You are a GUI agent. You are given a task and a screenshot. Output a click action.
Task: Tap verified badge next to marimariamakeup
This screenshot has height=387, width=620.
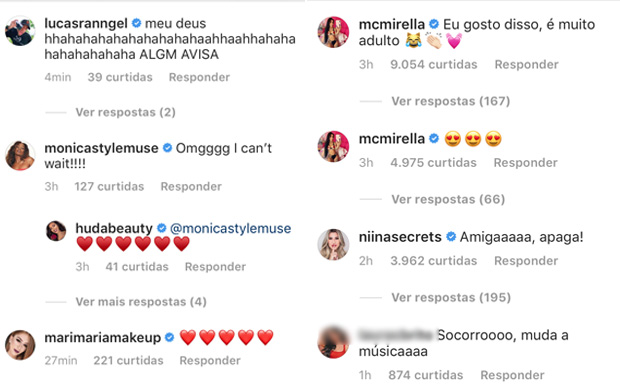(169, 337)
